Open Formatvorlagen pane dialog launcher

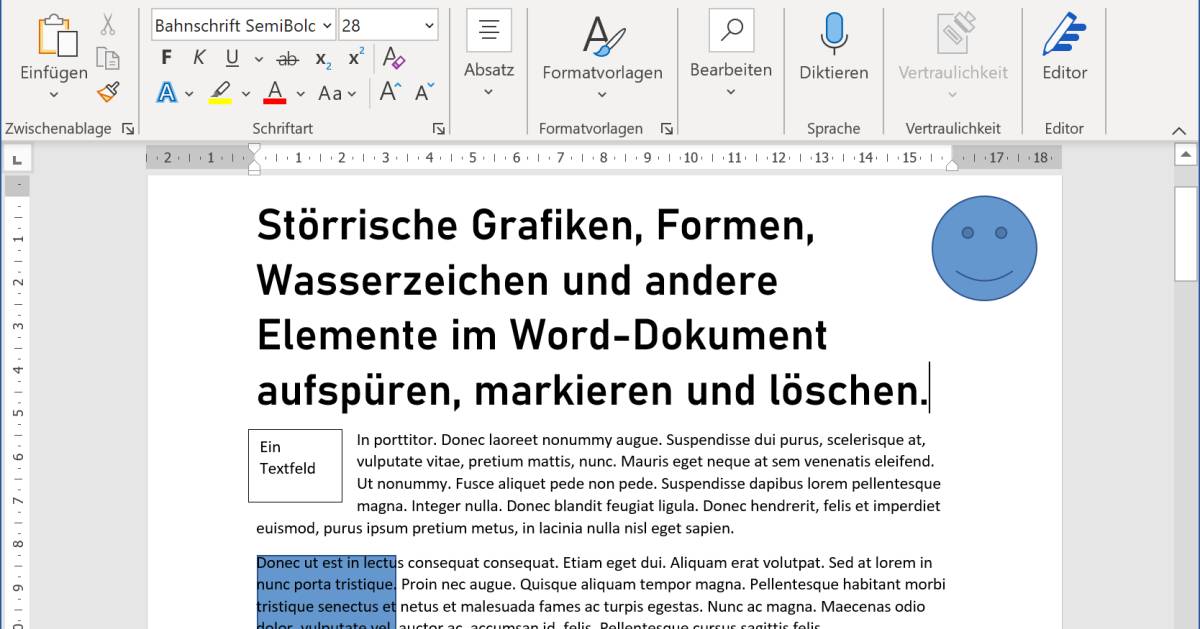[x=666, y=129]
